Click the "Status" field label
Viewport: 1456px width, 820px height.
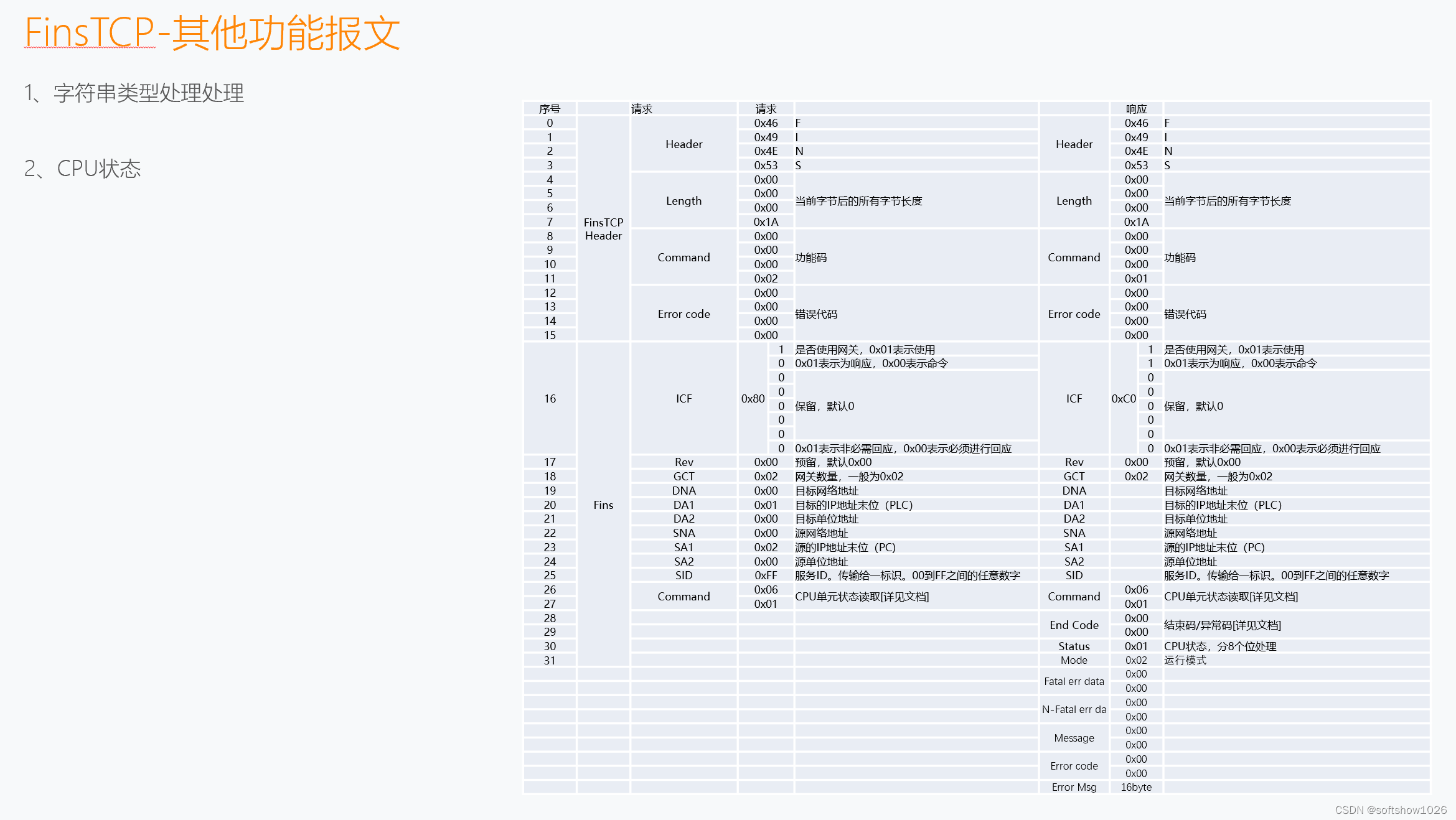point(1074,646)
